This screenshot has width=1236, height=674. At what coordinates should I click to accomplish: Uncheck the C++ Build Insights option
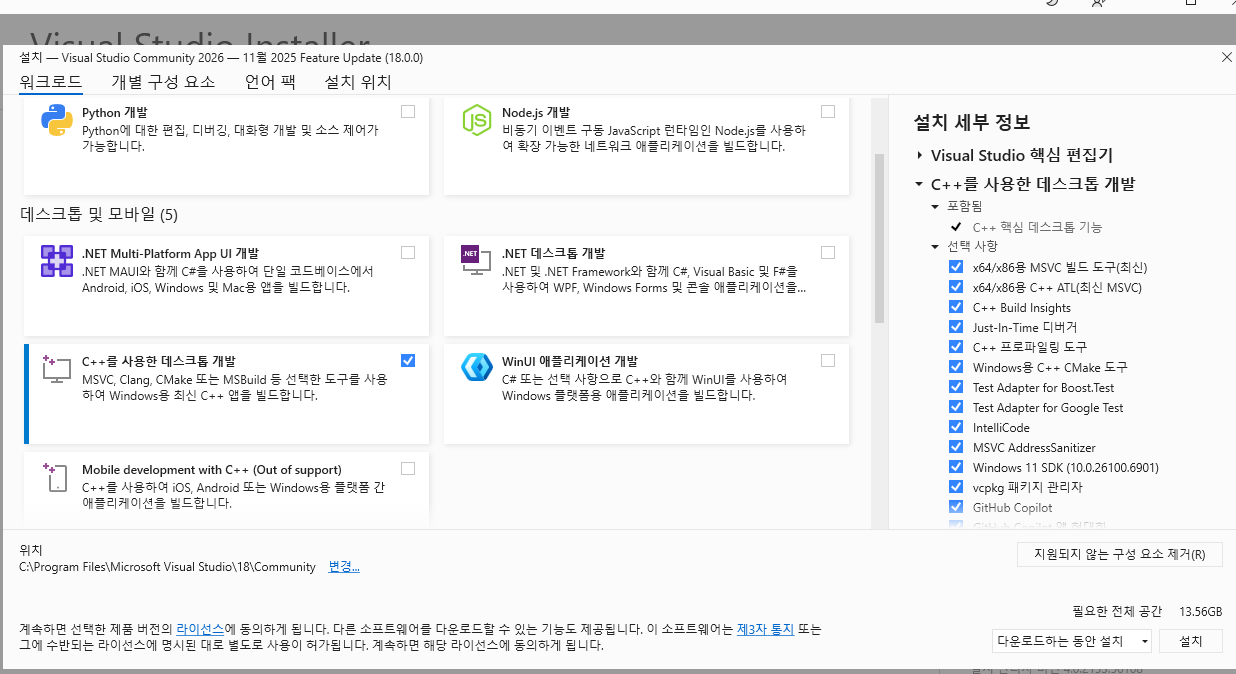click(956, 307)
